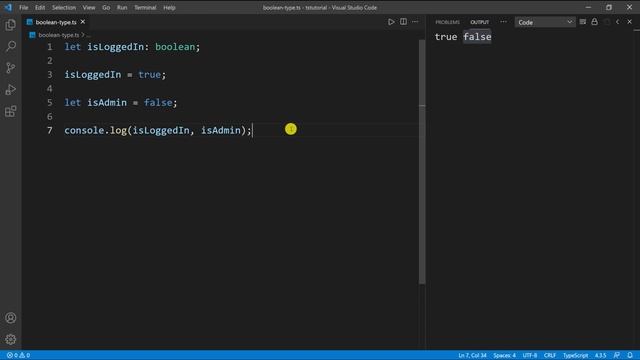Click 'true' in the output panel
Screen dimensions: 640x360
446,37
